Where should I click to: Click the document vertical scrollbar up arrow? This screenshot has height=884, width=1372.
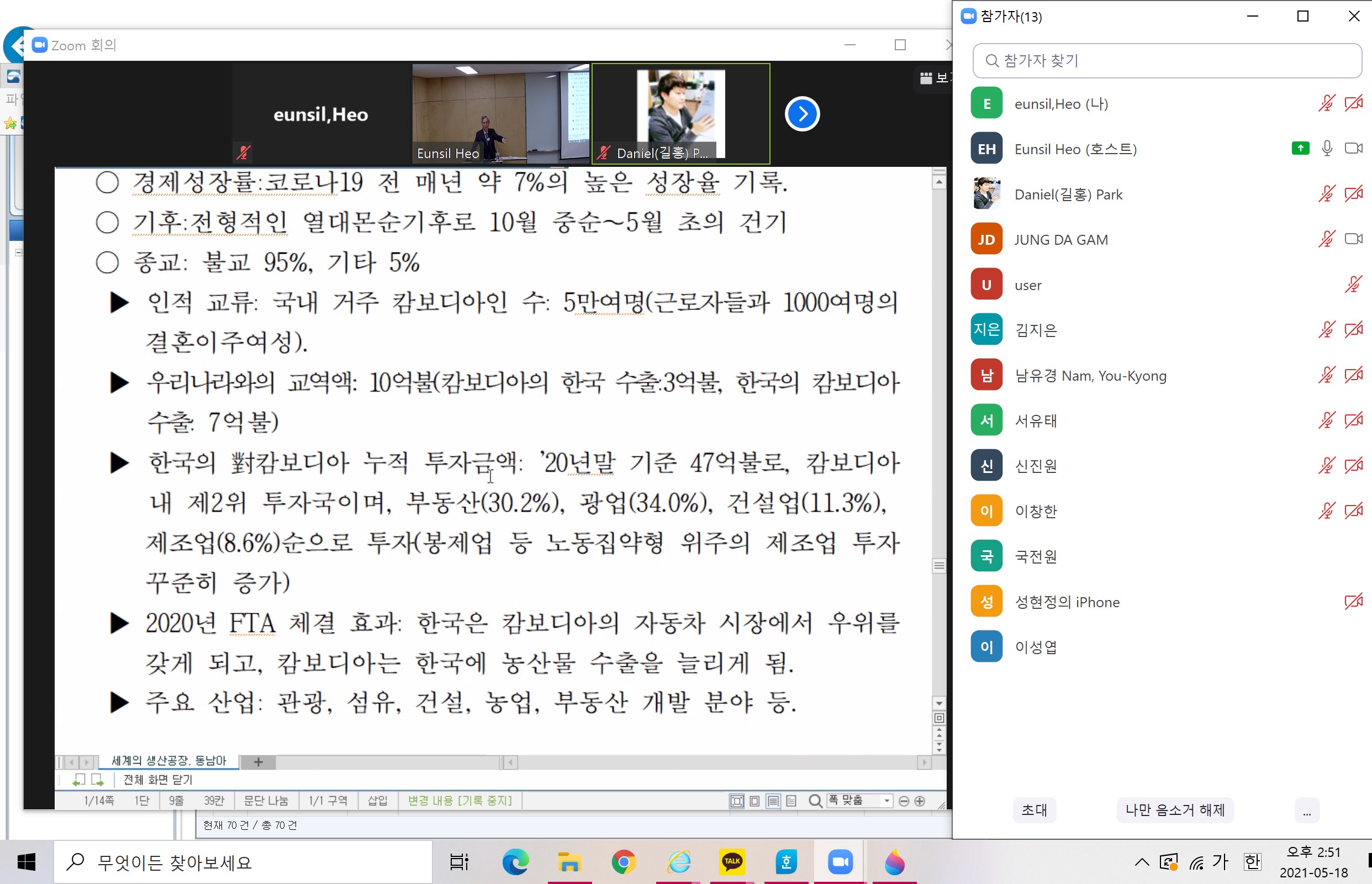939,182
